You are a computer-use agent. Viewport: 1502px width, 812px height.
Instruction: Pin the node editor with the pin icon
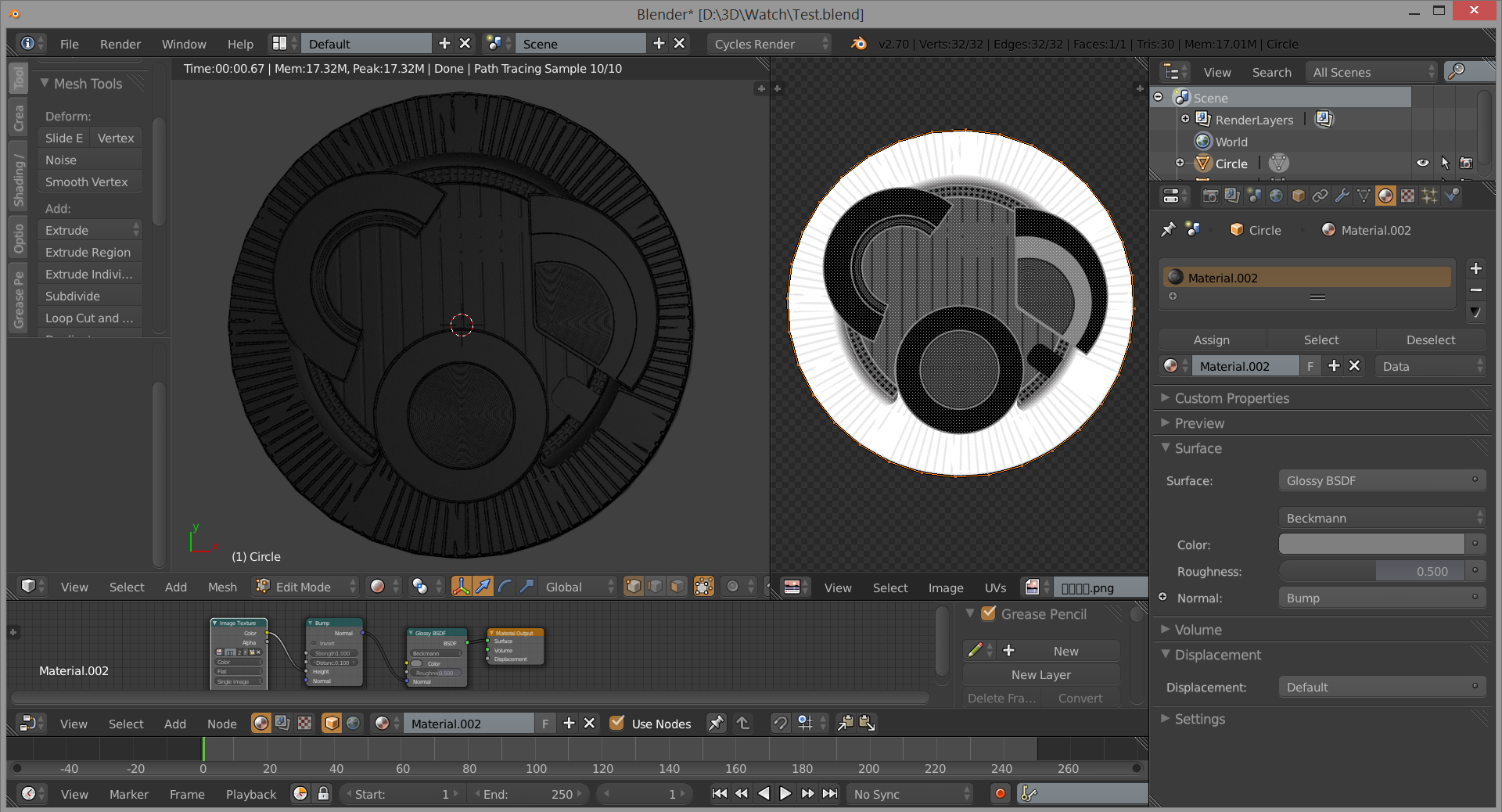[715, 724]
